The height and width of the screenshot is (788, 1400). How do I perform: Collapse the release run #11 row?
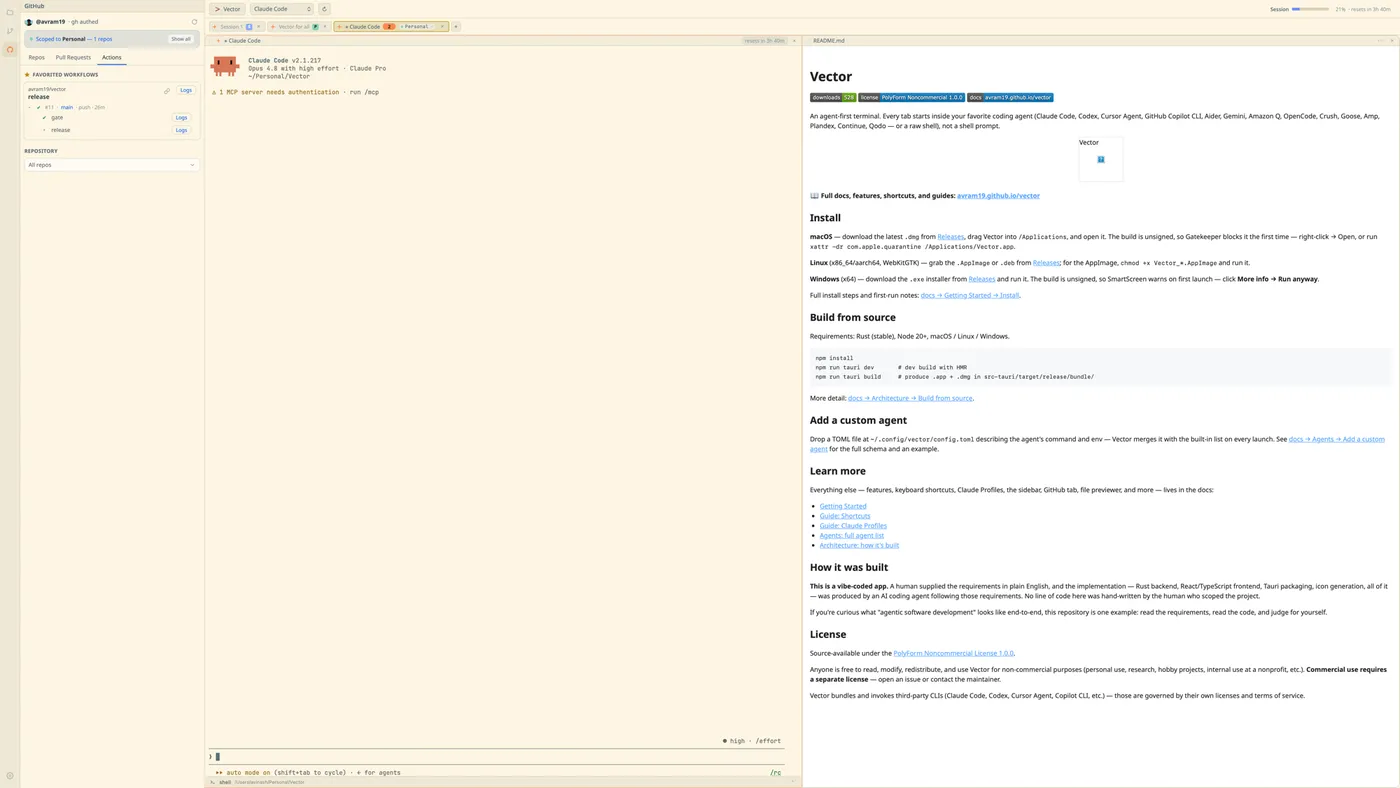30,107
